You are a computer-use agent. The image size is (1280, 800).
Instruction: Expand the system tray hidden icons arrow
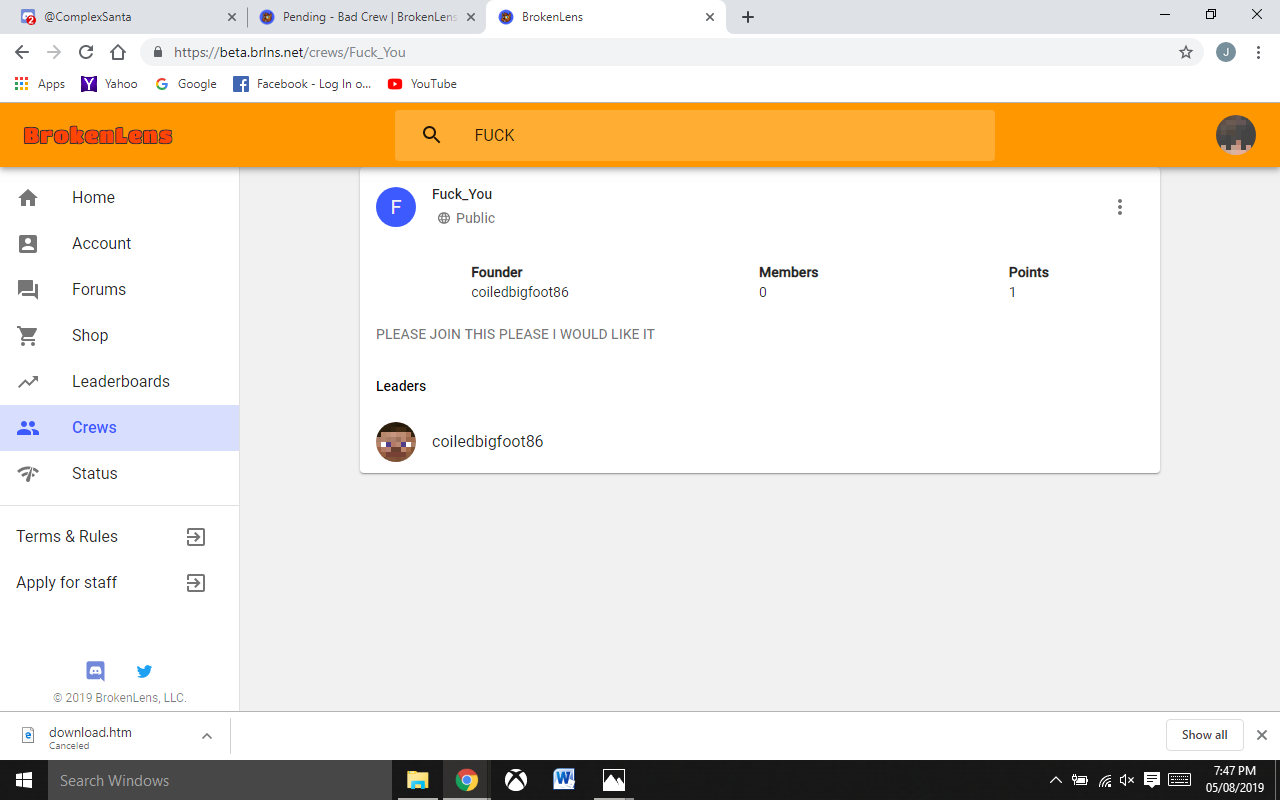click(1055, 780)
